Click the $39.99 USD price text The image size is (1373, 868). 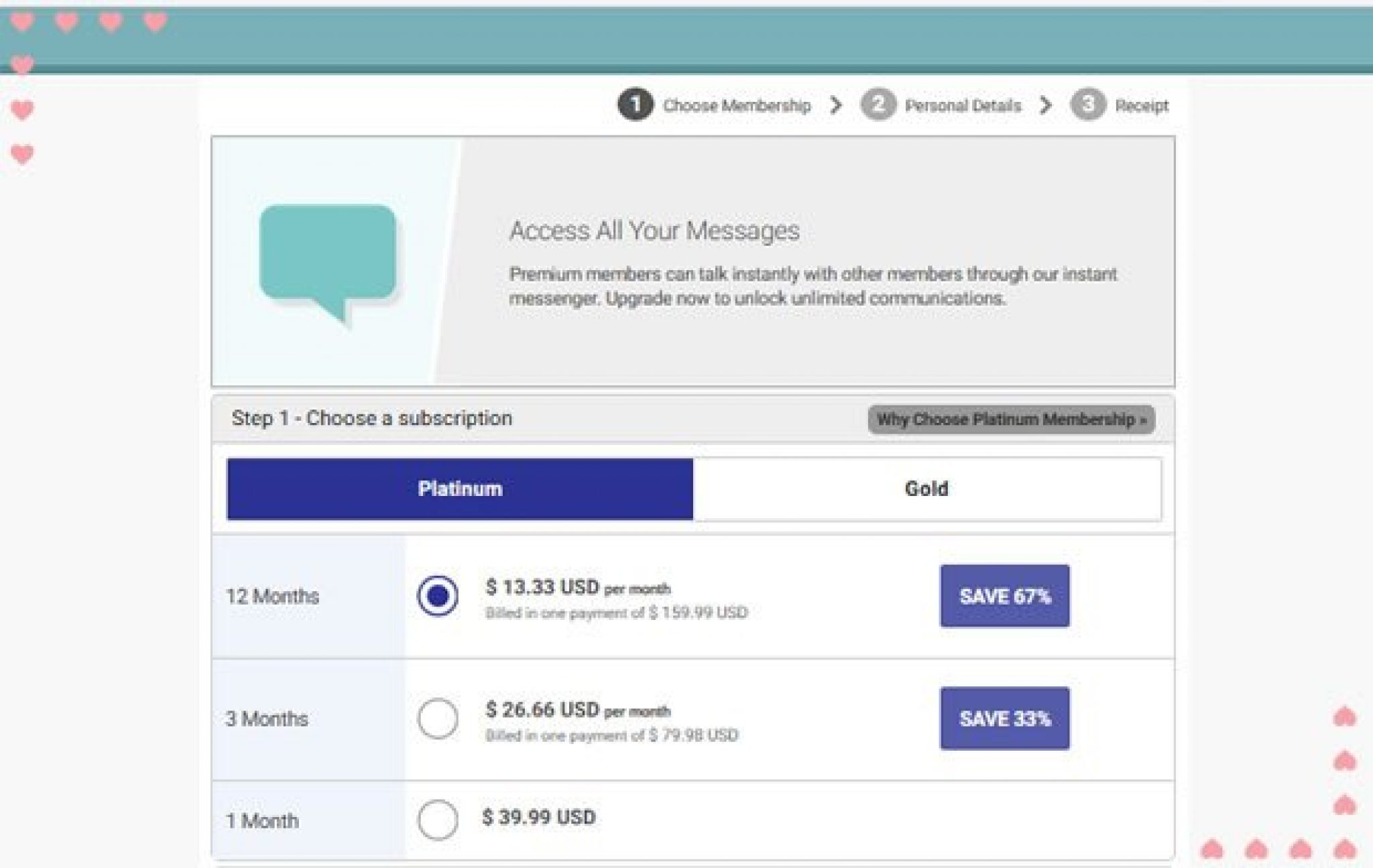click(538, 817)
